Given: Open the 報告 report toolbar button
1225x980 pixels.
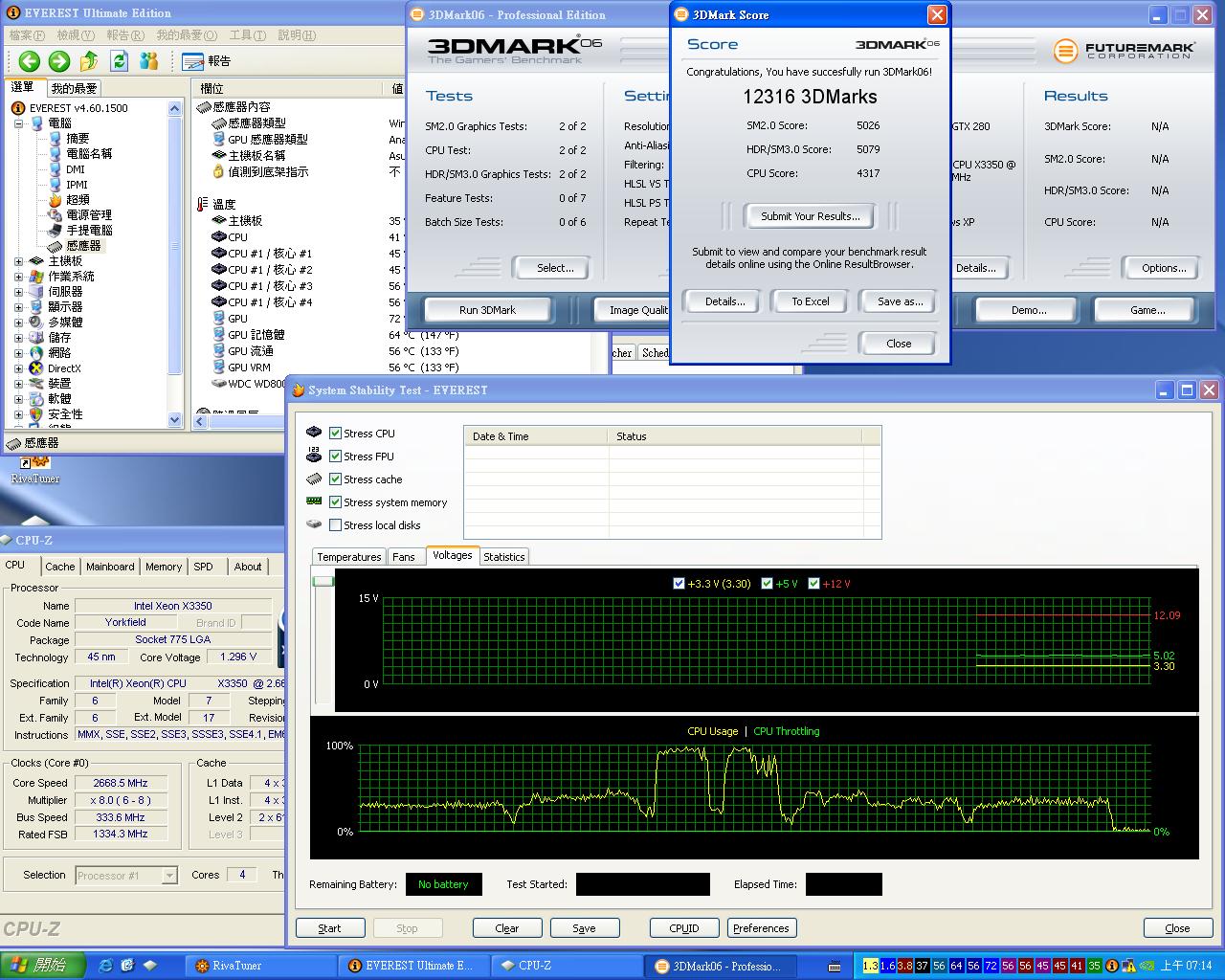Looking at the screenshot, I should click(x=206, y=61).
